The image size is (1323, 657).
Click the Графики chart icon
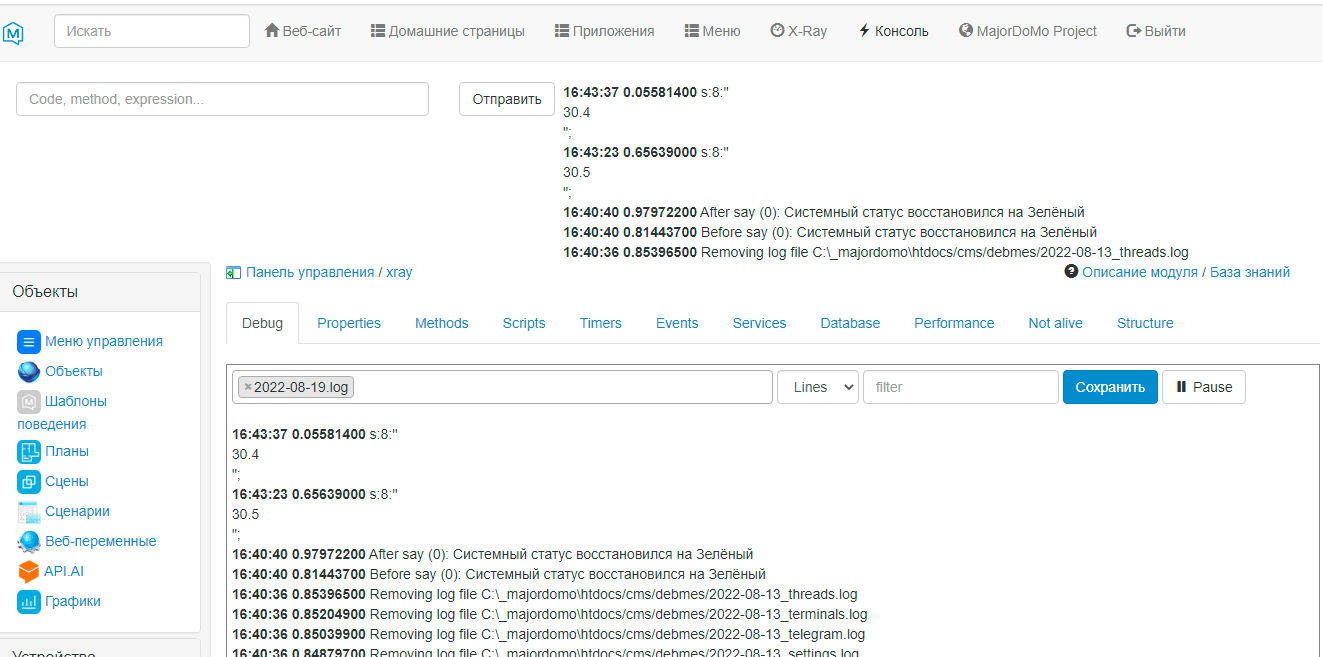tap(29, 602)
